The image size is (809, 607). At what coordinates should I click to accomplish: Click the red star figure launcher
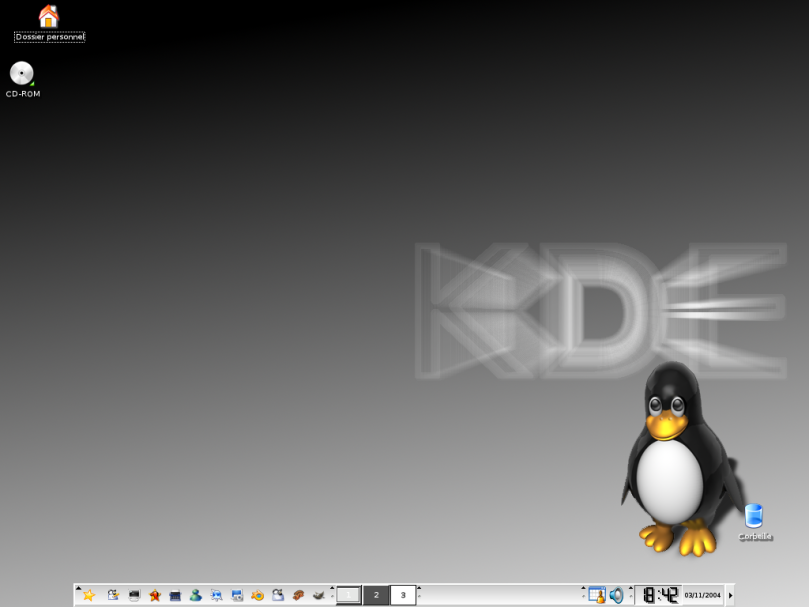pyautogui.click(x=155, y=595)
